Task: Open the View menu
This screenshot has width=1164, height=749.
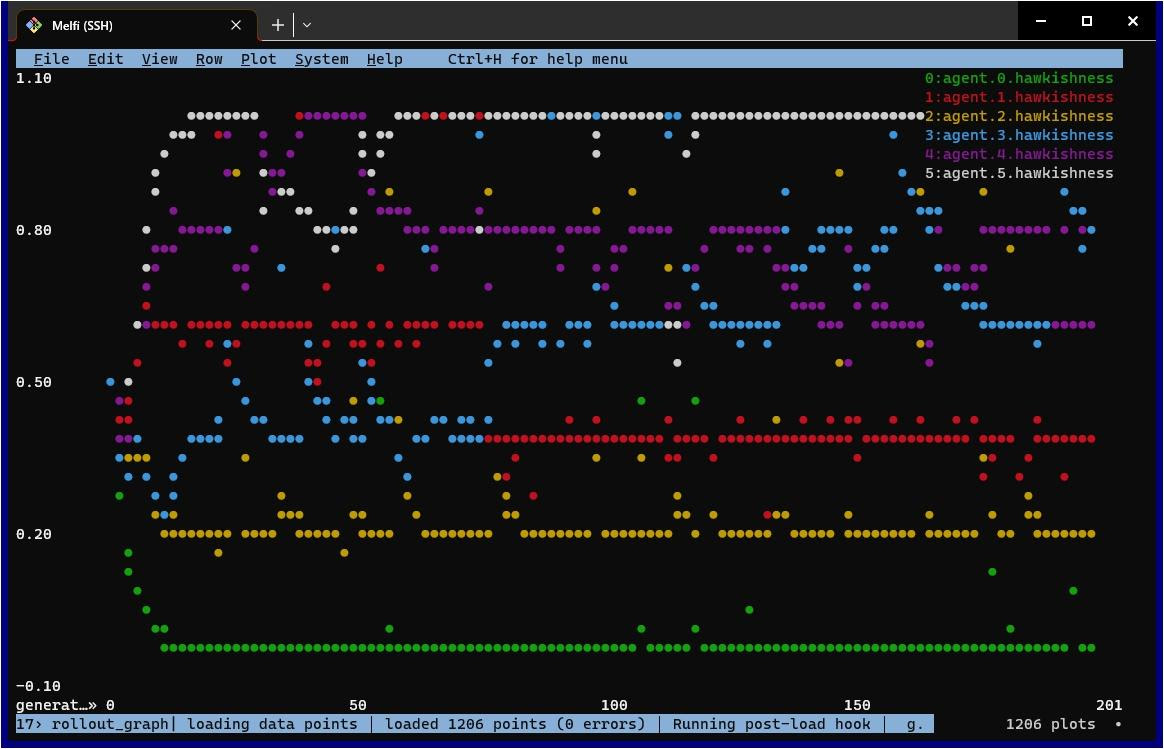Action: pos(160,59)
